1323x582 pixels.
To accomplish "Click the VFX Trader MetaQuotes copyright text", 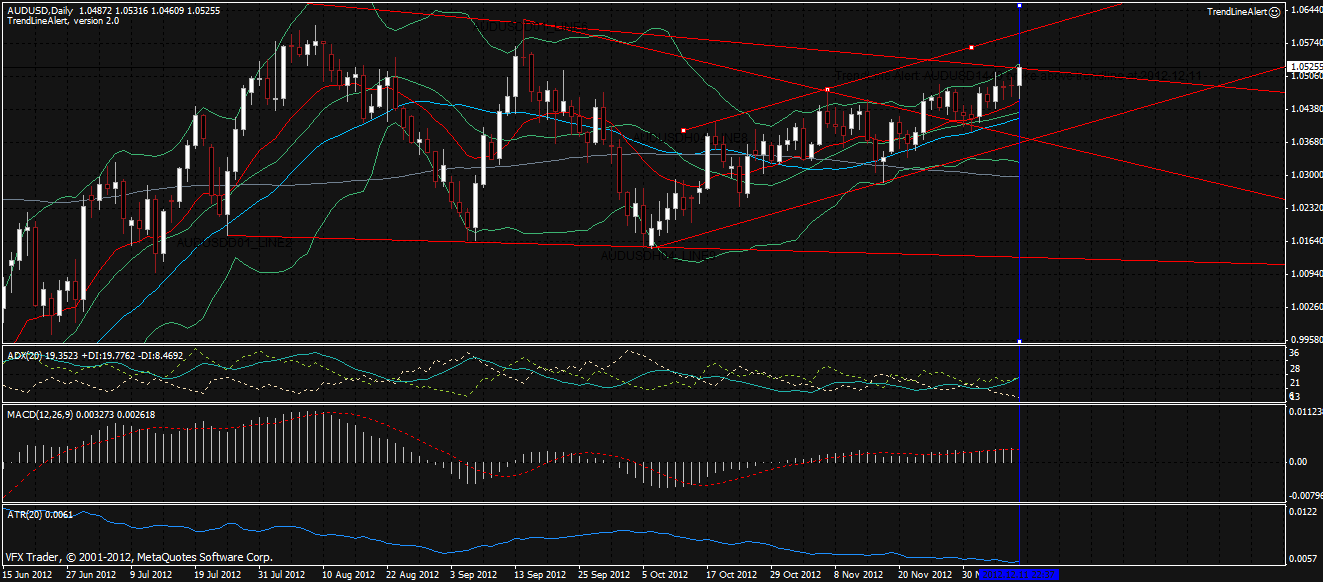I will tap(139, 557).
